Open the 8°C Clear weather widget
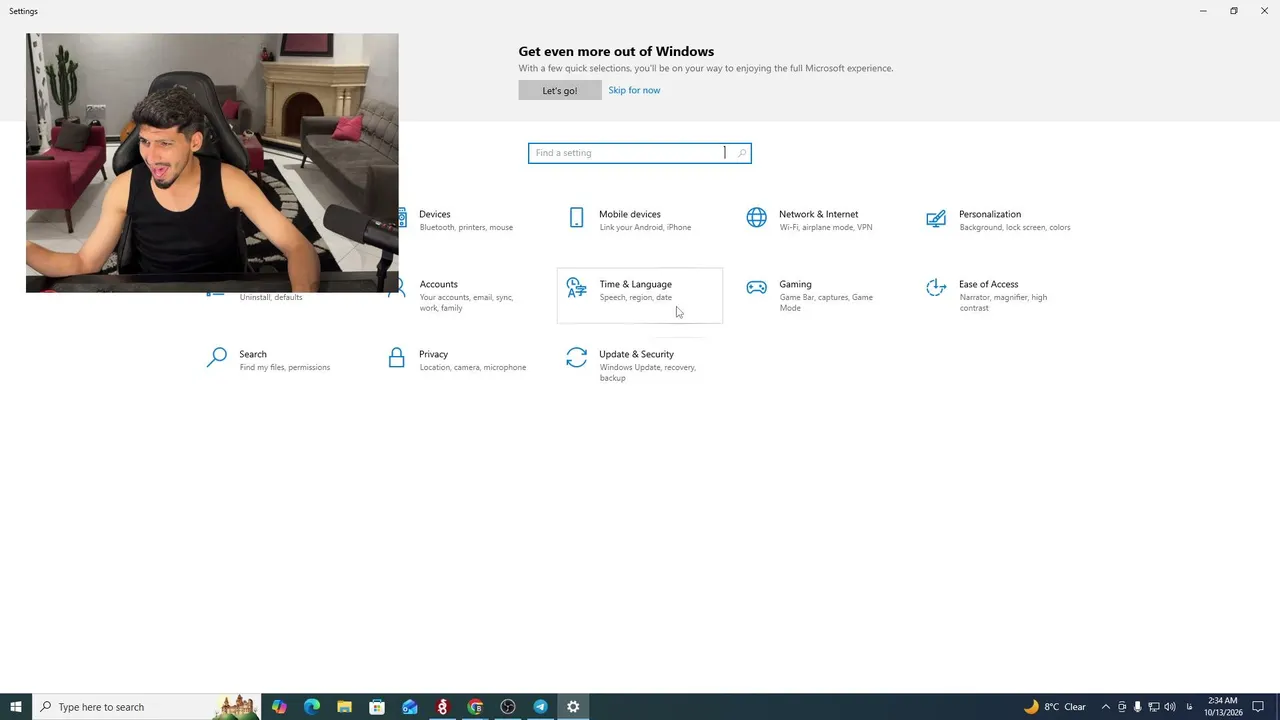The image size is (1280, 720). [1055, 707]
